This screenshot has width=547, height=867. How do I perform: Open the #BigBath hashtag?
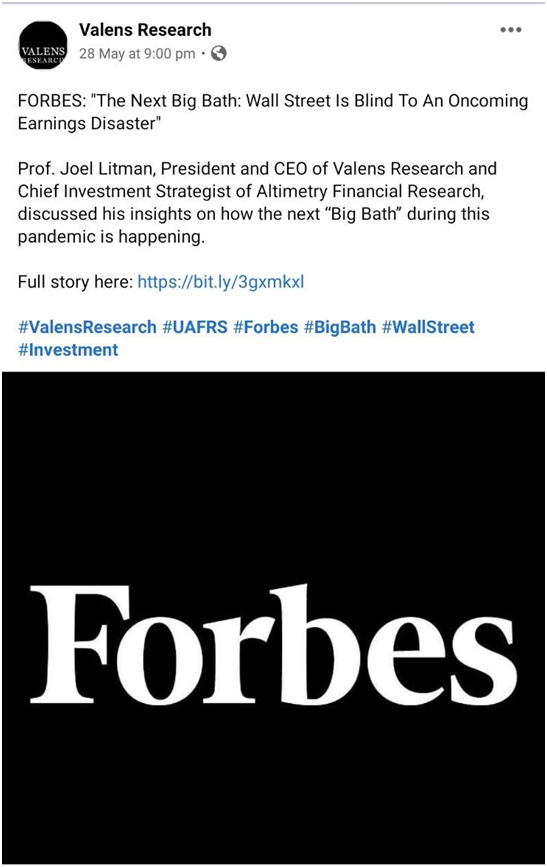pyautogui.click(x=340, y=327)
